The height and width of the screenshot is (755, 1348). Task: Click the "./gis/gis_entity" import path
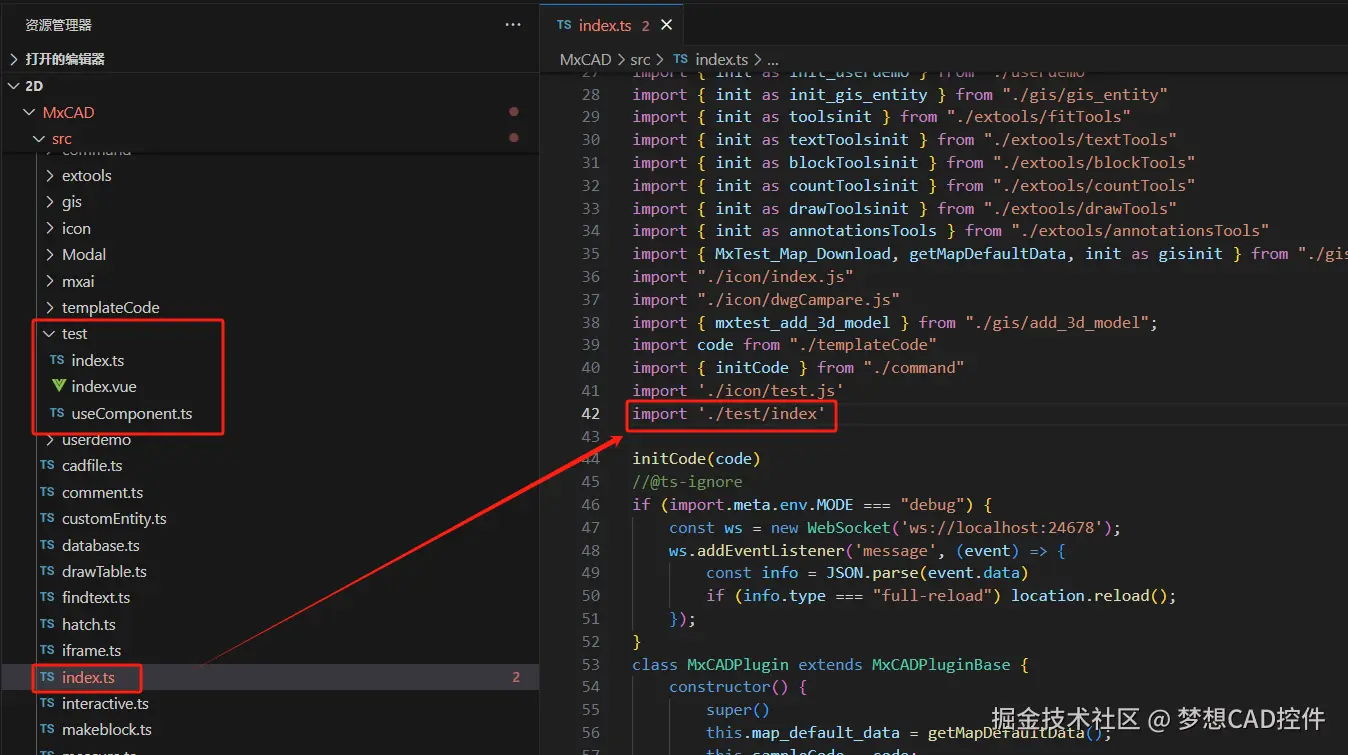[x=1085, y=95]
